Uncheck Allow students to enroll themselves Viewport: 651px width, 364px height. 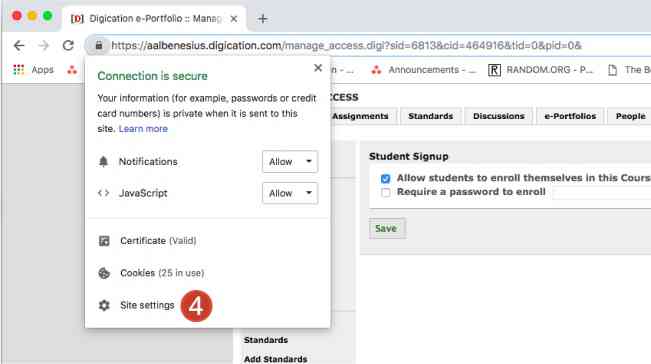coord(385,178)
